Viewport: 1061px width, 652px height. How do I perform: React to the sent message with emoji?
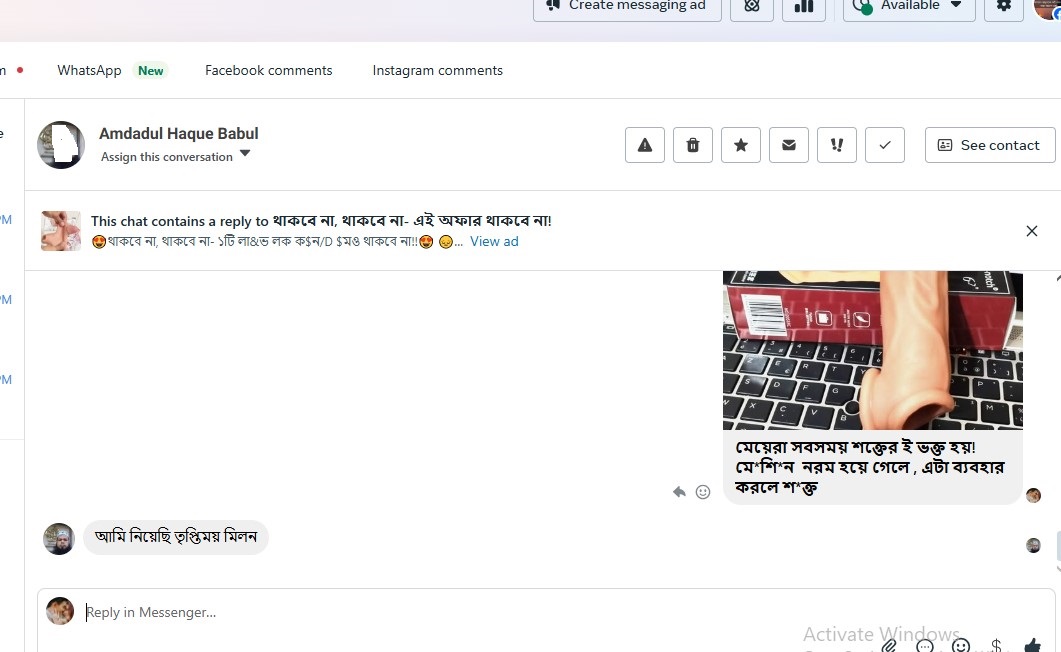[x=703, y=492]
